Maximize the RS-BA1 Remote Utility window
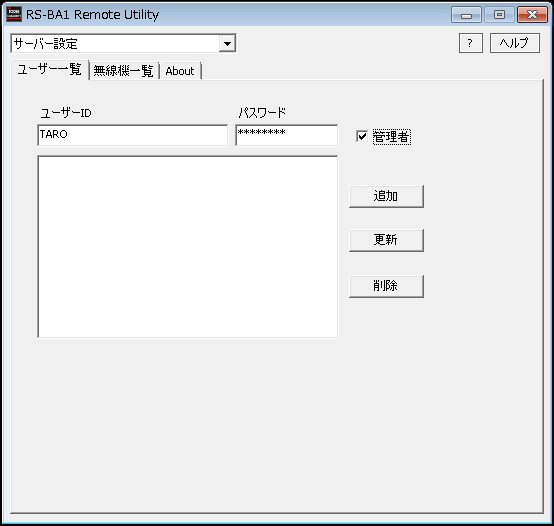The height and width of the screenshot is (526, 554). point(499,15)
